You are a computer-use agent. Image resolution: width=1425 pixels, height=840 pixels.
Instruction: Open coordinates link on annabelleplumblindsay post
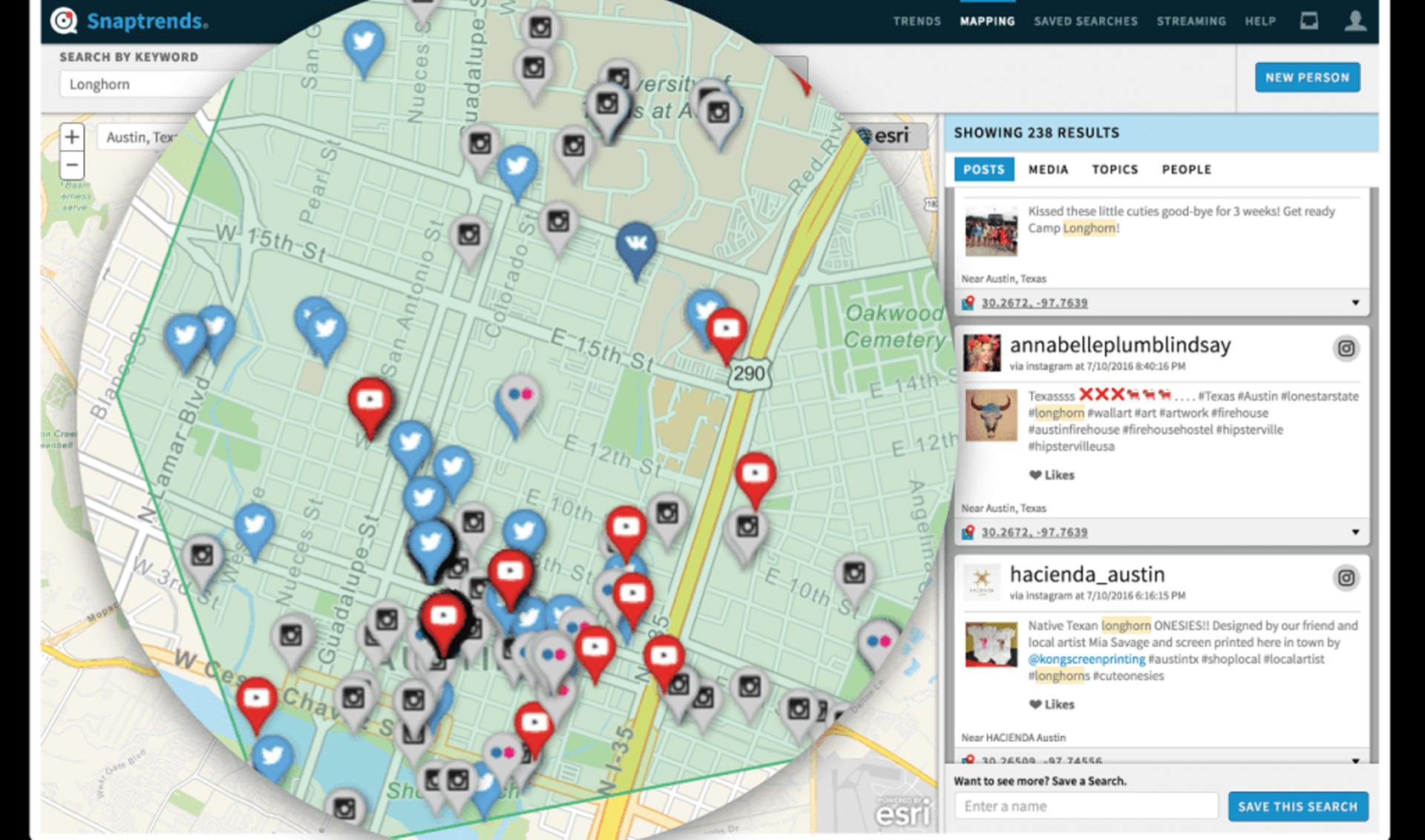[1034, 532]
